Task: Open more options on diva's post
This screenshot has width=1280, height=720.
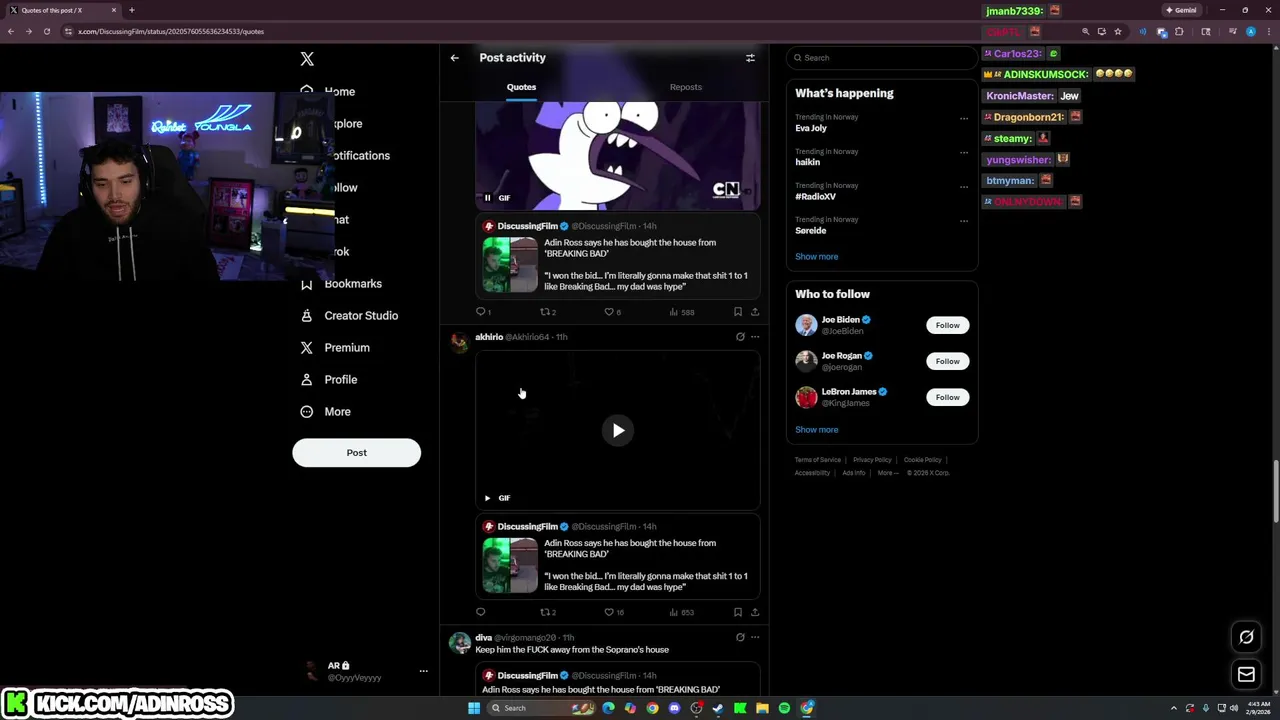Action: [x=755, y=637]
